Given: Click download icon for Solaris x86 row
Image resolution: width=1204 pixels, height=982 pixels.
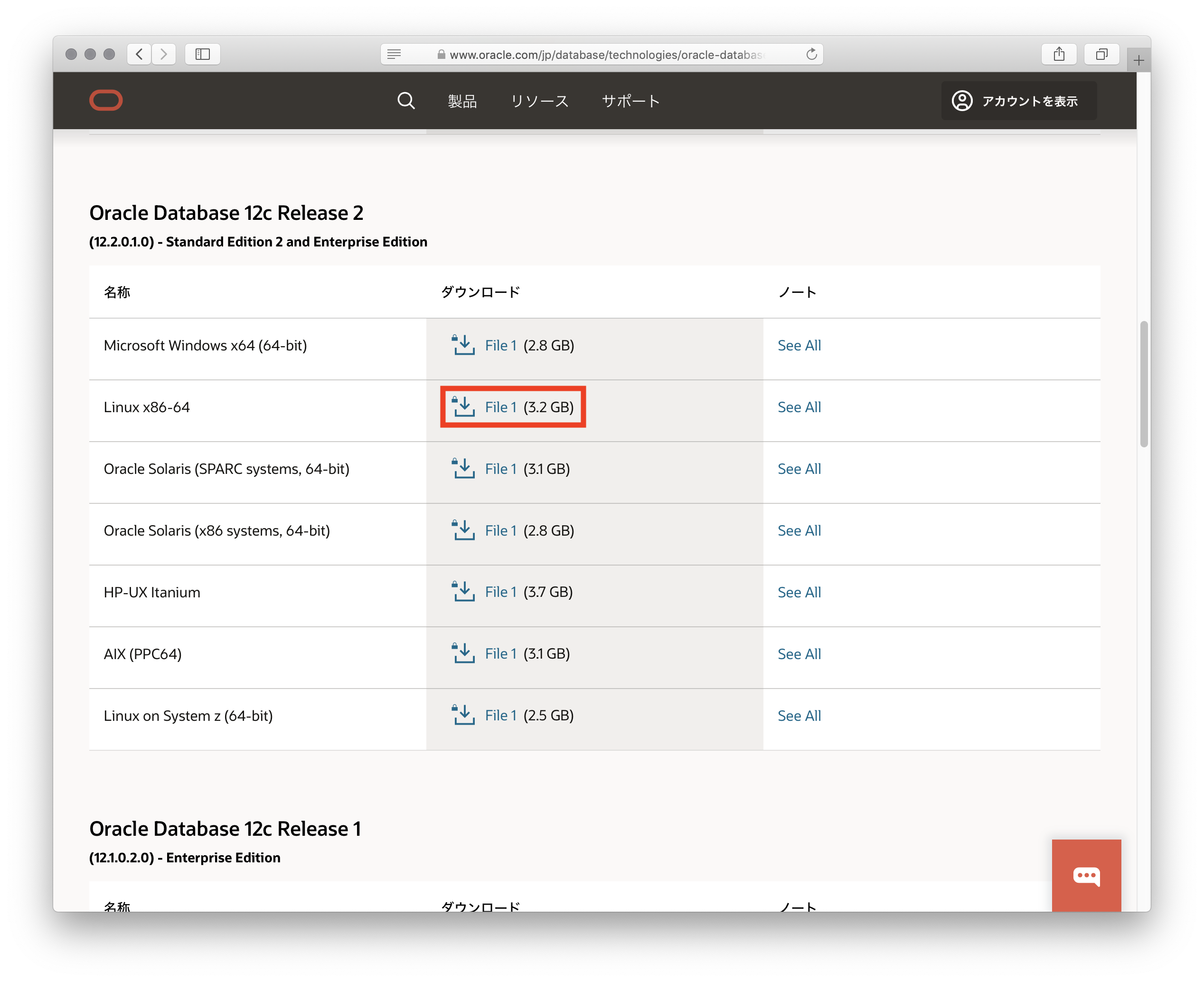Looking at the screenshot, I should [x=463, y=529].
